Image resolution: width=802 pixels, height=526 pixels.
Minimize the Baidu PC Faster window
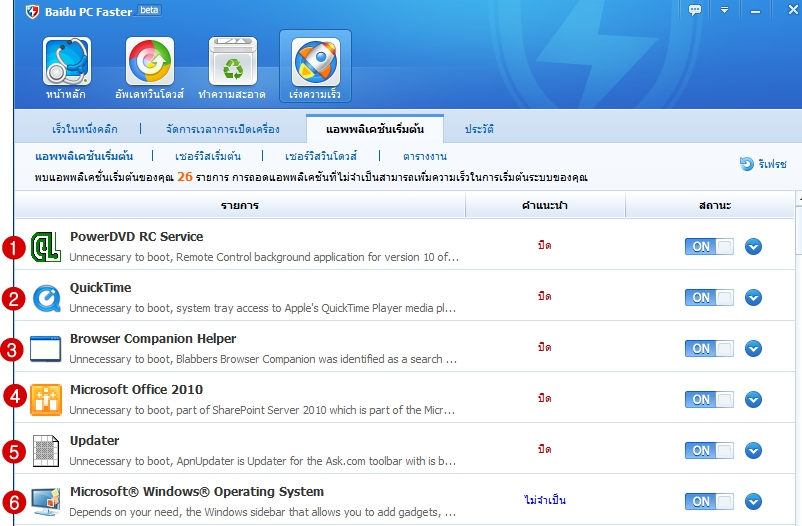(x=755, y=10)
